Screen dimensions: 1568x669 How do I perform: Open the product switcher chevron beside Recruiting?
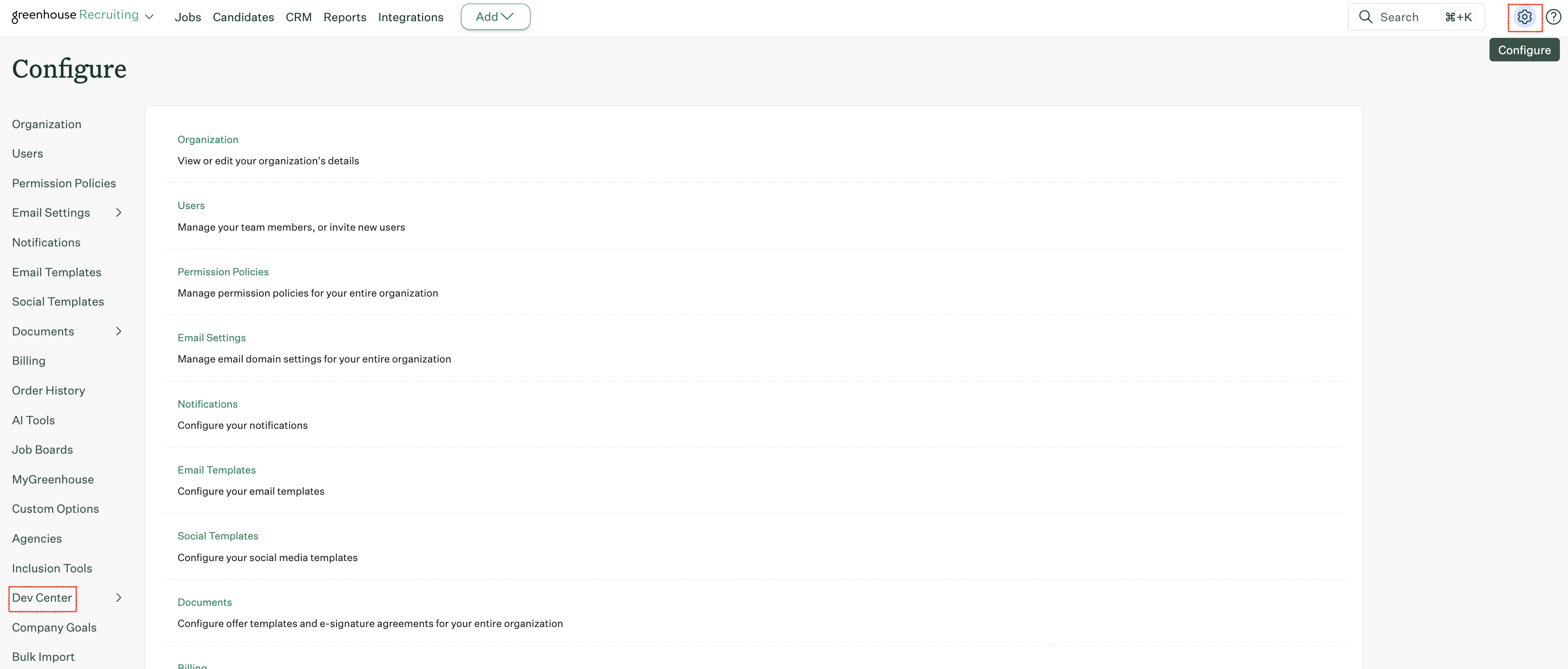149,17
